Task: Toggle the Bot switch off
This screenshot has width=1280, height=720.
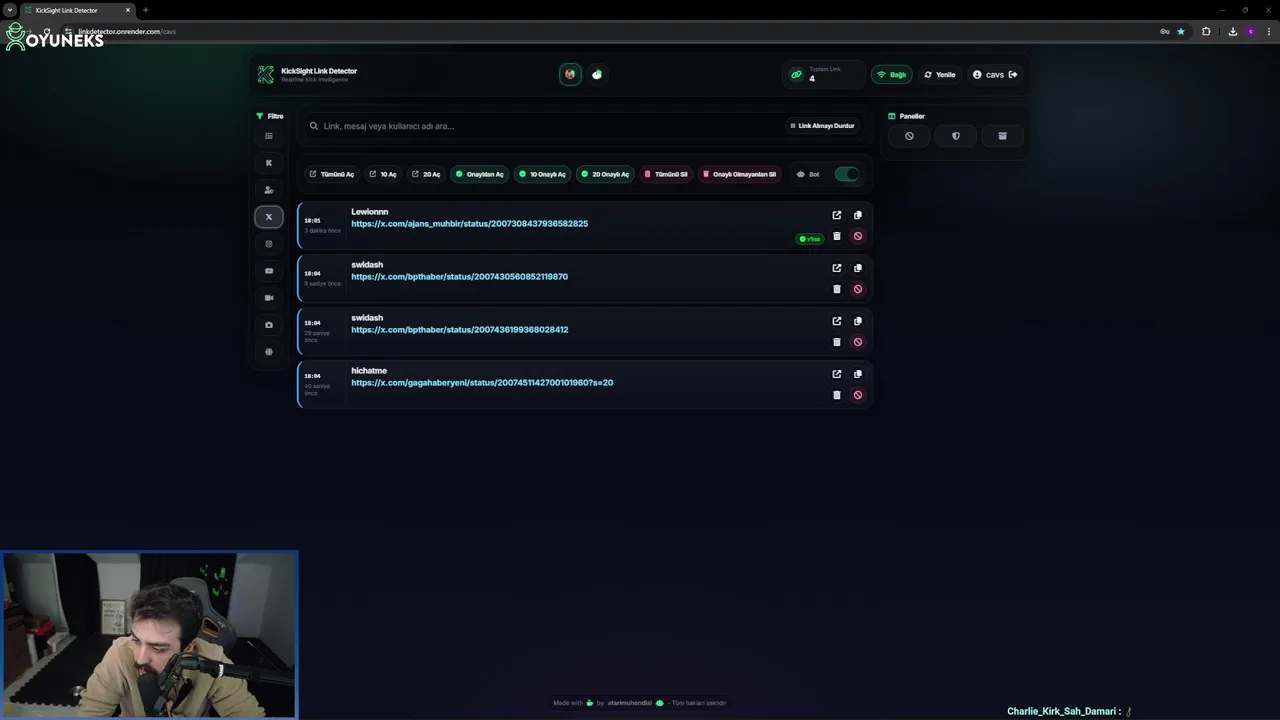Action: coord(847,174)
